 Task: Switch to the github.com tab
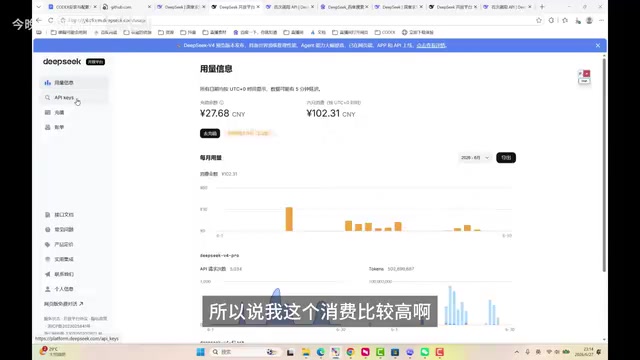126,7
